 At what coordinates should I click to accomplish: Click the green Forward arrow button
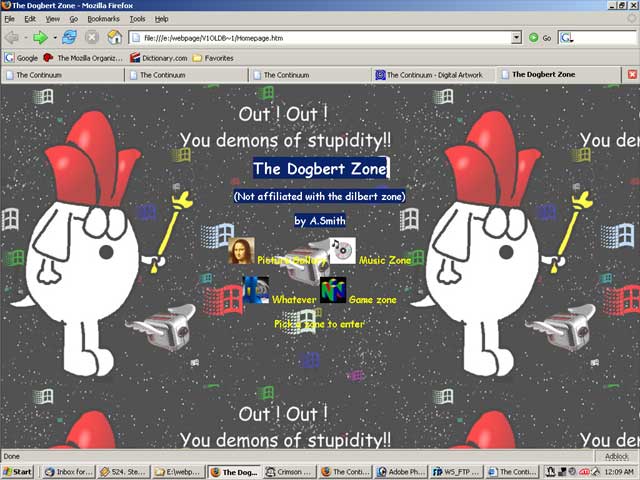40,37
